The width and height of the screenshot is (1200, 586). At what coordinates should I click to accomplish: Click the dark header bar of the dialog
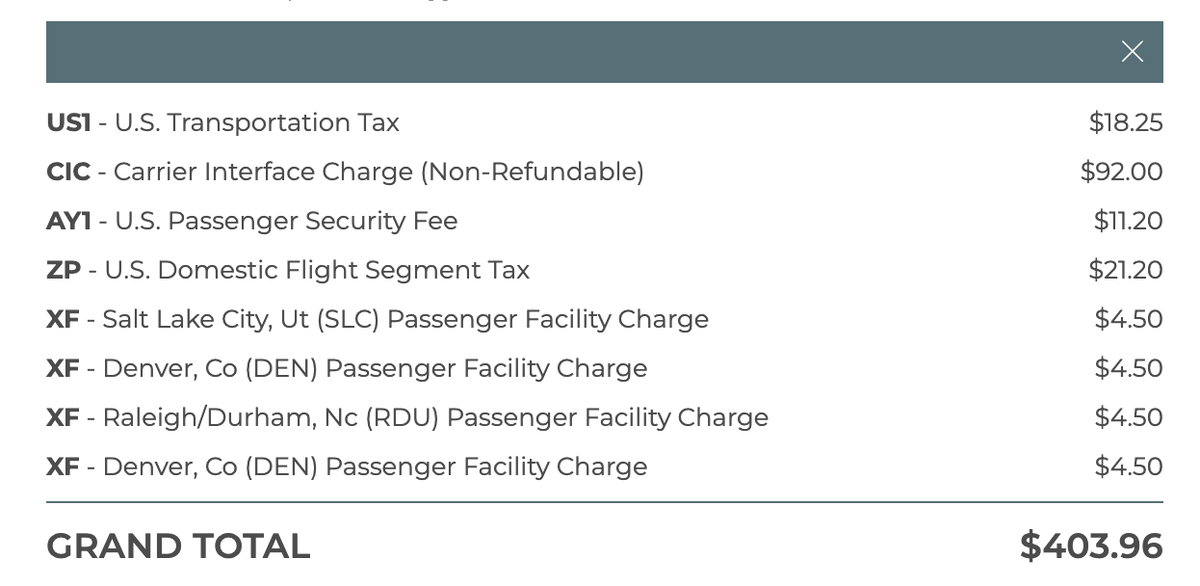pyautogui.click(x=600, y=51)
